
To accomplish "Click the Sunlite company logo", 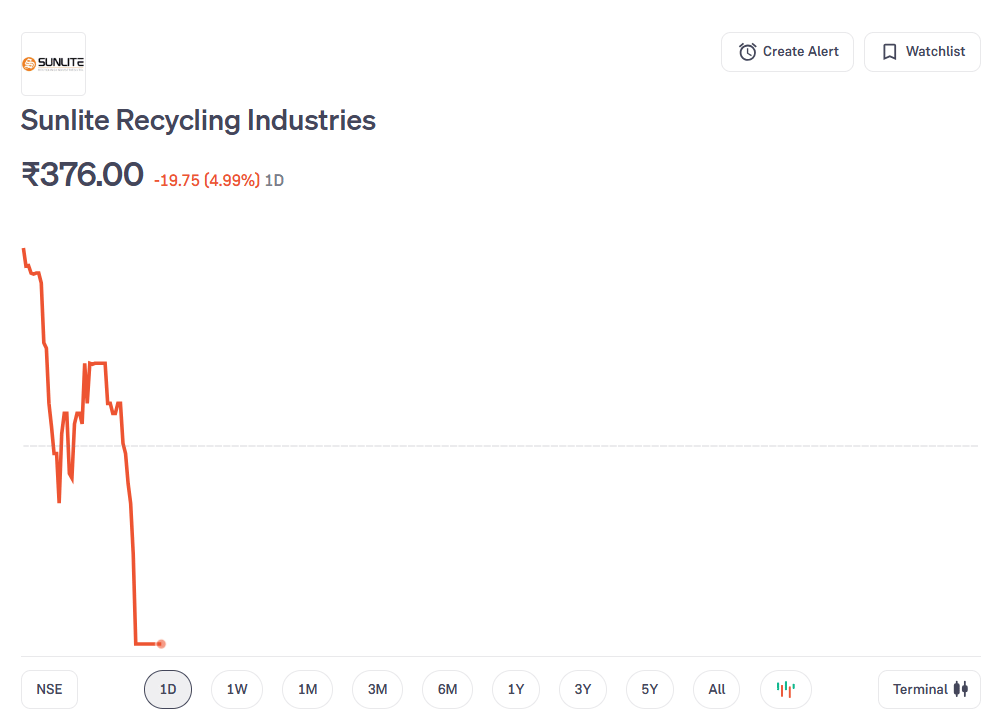I will 53,64.
